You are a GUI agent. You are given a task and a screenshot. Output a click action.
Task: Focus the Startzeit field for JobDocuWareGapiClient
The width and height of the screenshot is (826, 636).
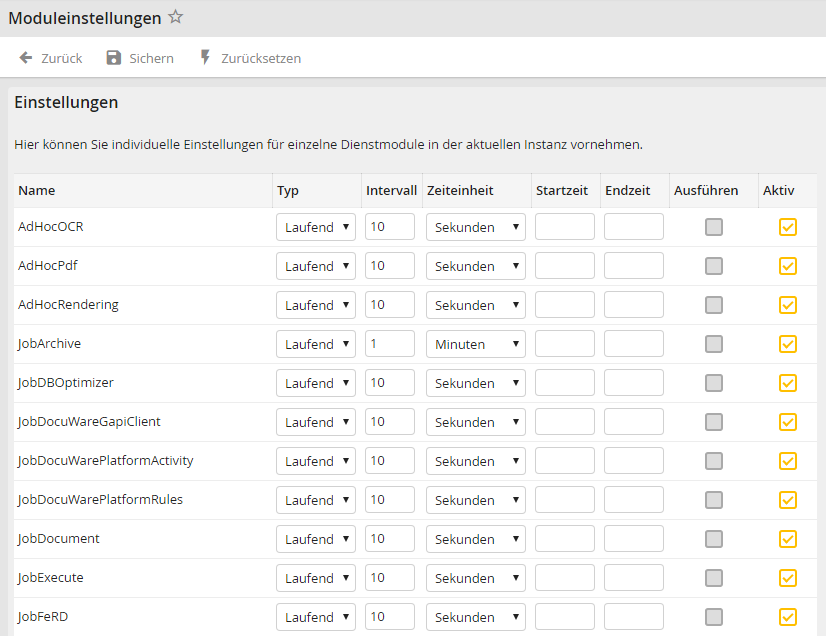click(x=565, y=422)
